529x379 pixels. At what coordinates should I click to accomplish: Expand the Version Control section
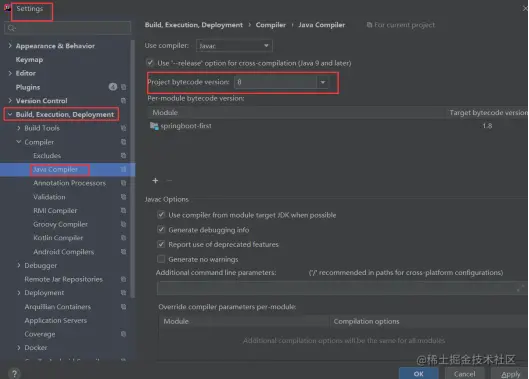coord(10,101)
